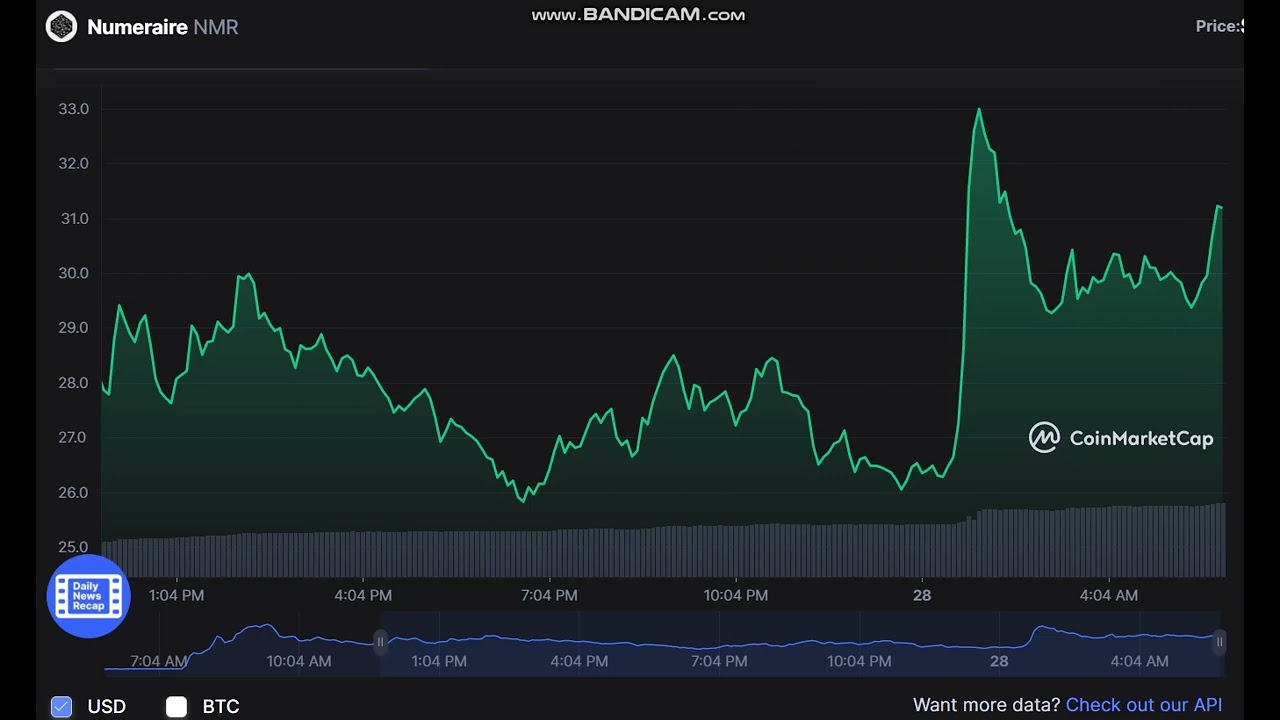The height and width of the screenshot is (720, 1280).
Task: Click the 1:04 PM main chart axis label
Action: click(x=176, y=595)
